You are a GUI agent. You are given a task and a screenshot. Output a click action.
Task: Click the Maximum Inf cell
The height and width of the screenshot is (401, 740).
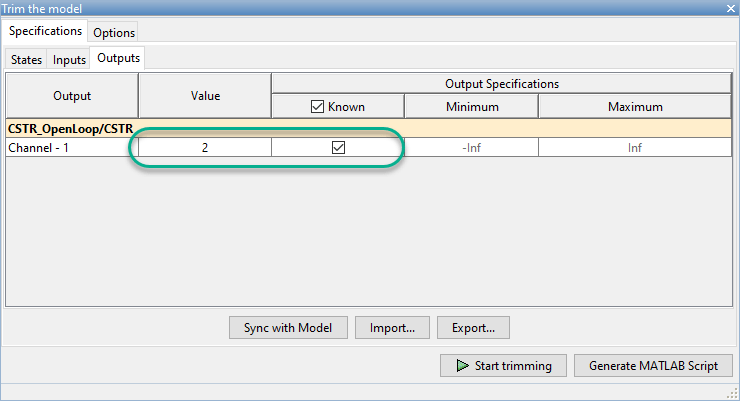pos(635,147)
